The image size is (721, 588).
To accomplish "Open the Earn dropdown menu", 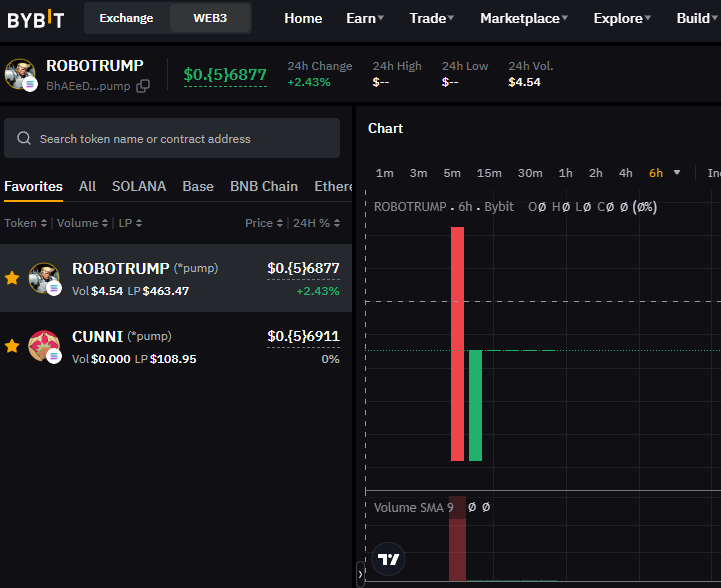I will [x=365, y=18].
